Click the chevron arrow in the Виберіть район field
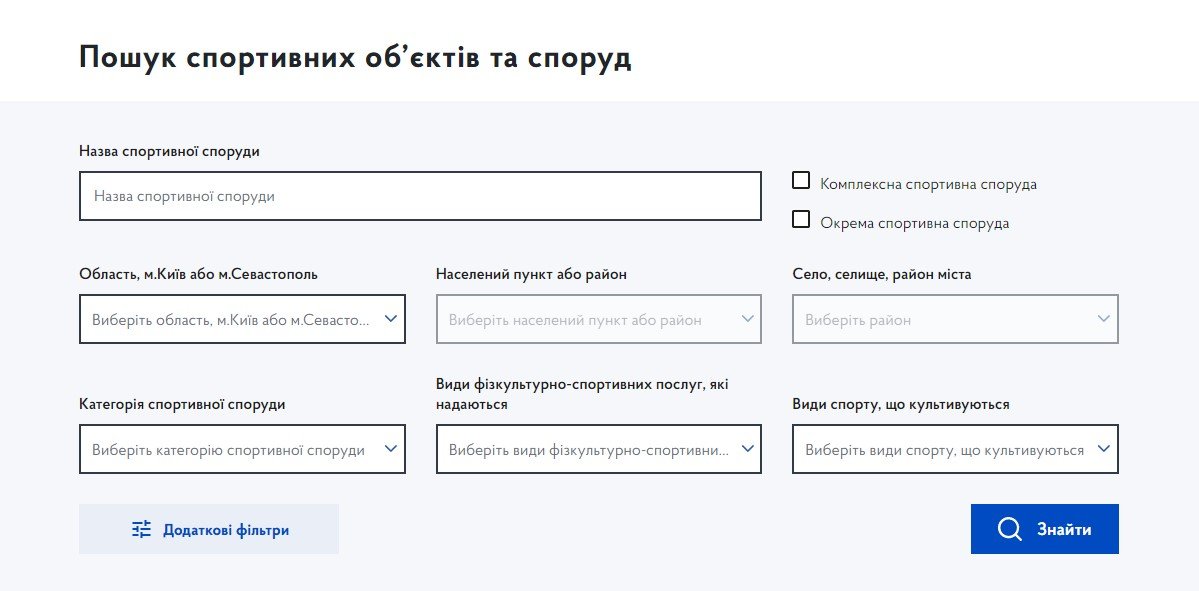Image resolution: width=1199 pixels, height=591 pixels. [x=1103, y=319]
